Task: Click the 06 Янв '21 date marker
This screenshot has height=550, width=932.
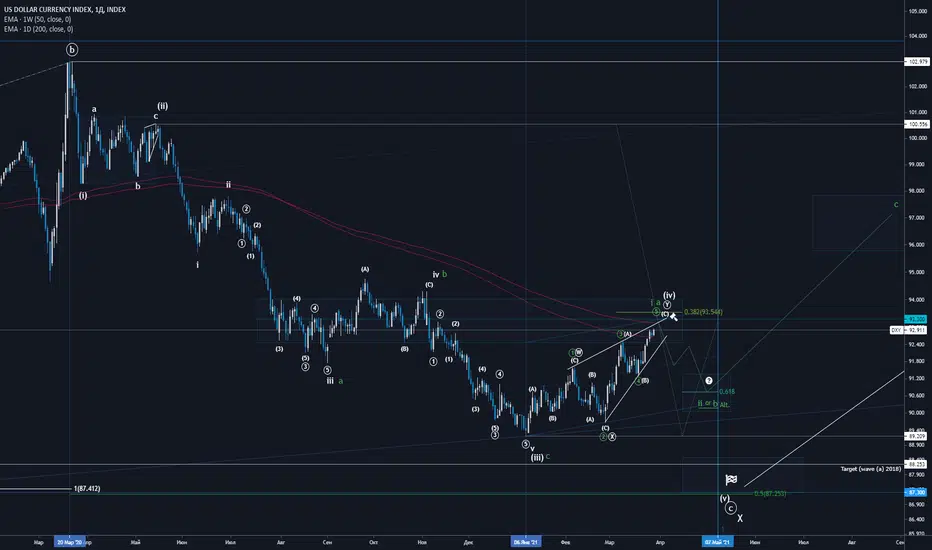Action: pyautogui.click(x=525, y=542)
